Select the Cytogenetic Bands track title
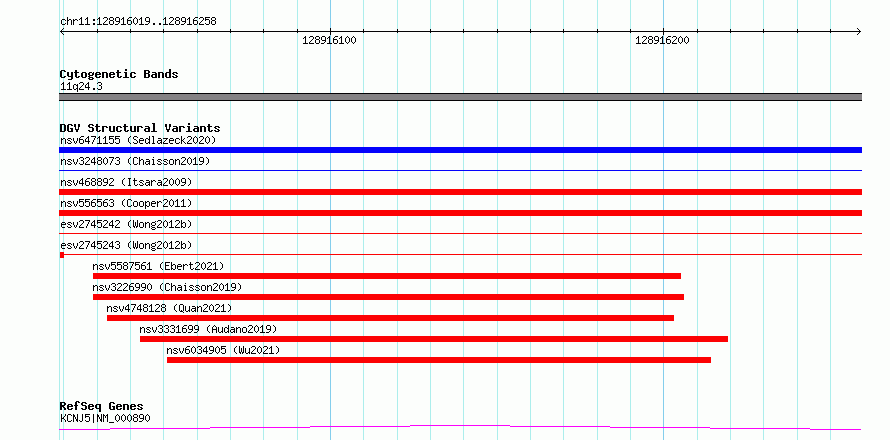The width and height of the screenshot is (890, 440). (119, 74)
